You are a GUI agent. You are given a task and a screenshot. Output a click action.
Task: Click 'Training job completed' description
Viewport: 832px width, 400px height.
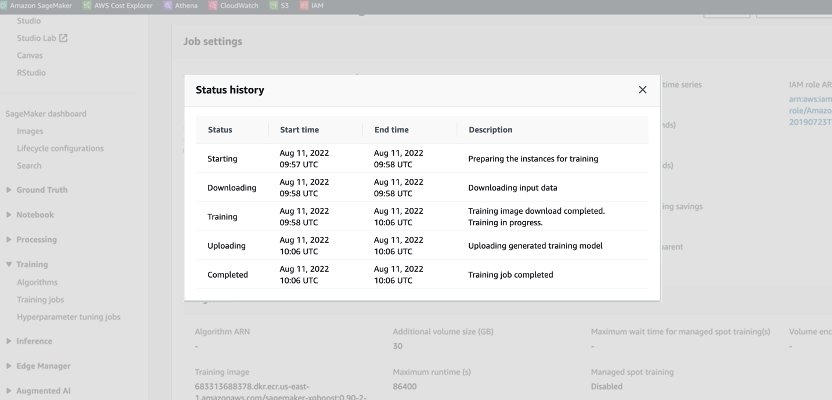click(510, 275)
